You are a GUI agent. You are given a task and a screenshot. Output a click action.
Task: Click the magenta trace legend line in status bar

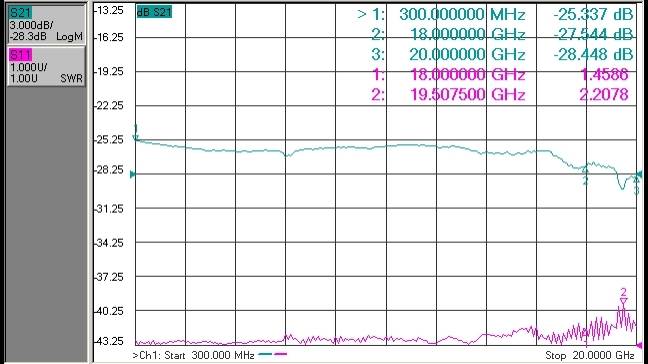pos(280,354)
